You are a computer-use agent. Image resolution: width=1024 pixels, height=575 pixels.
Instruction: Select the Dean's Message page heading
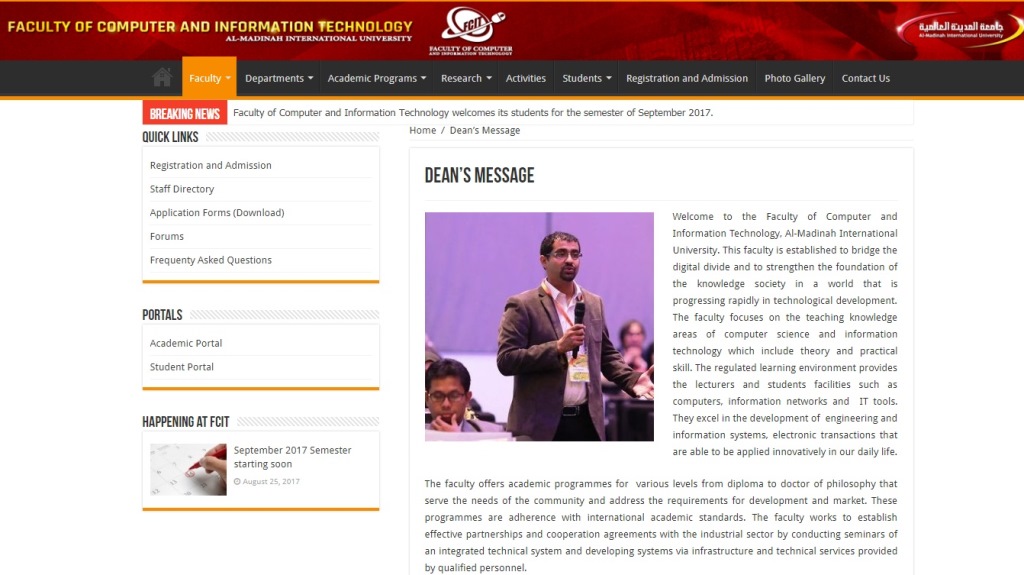click(x=479, y=175)
